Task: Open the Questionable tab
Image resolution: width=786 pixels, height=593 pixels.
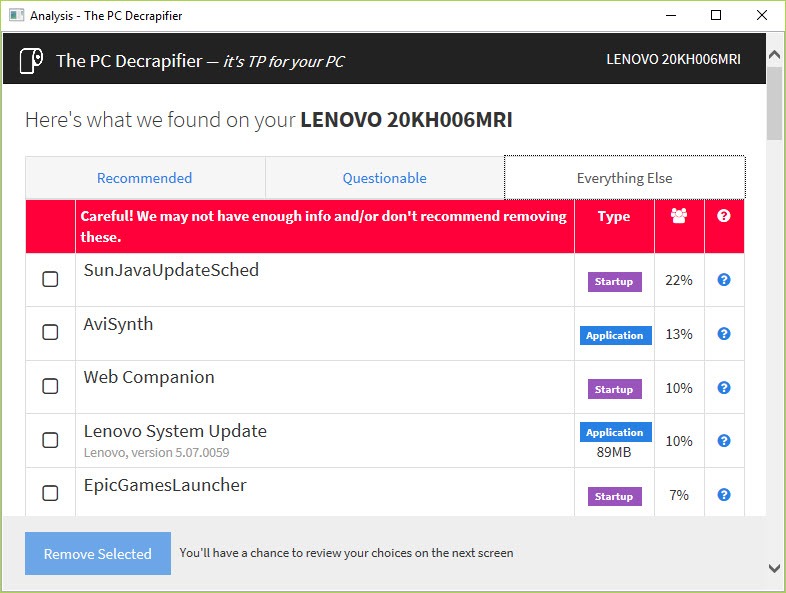Action: pos(384,178)
